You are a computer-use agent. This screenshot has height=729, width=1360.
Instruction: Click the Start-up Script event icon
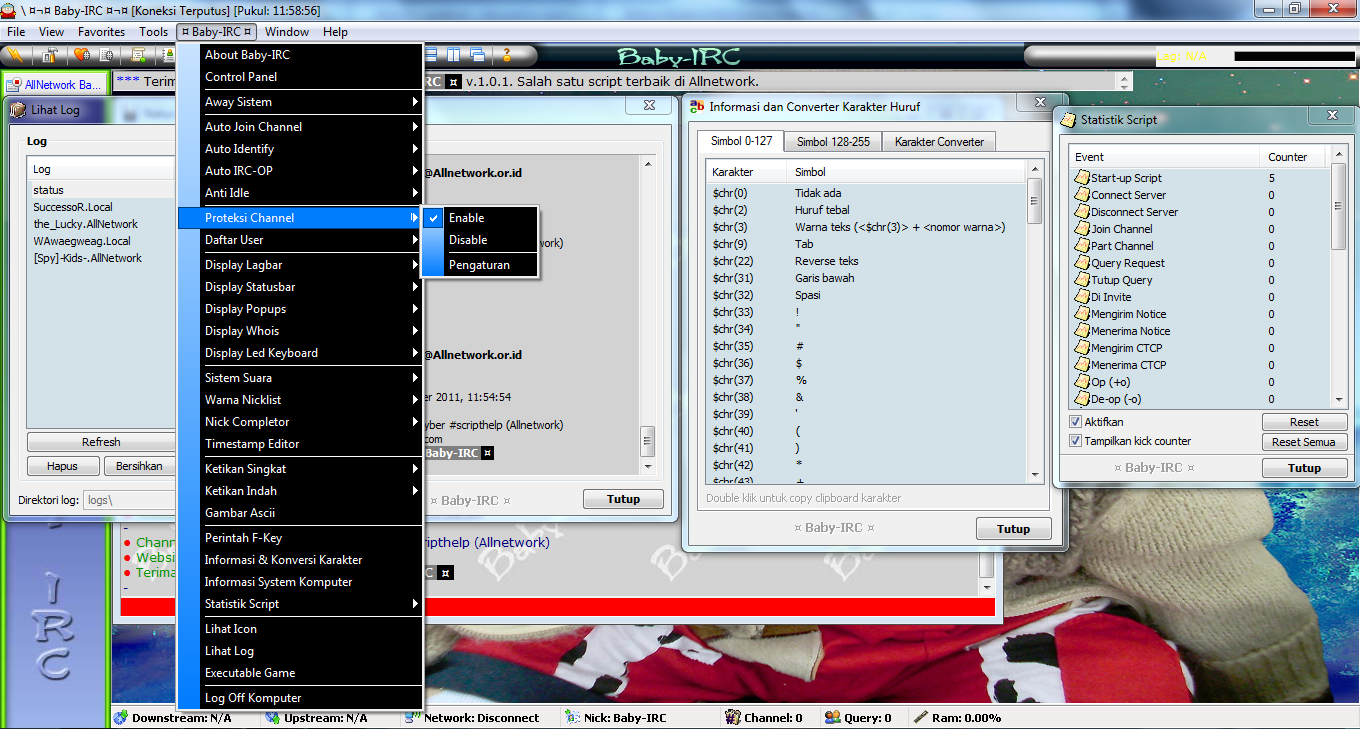point(1081,178)
